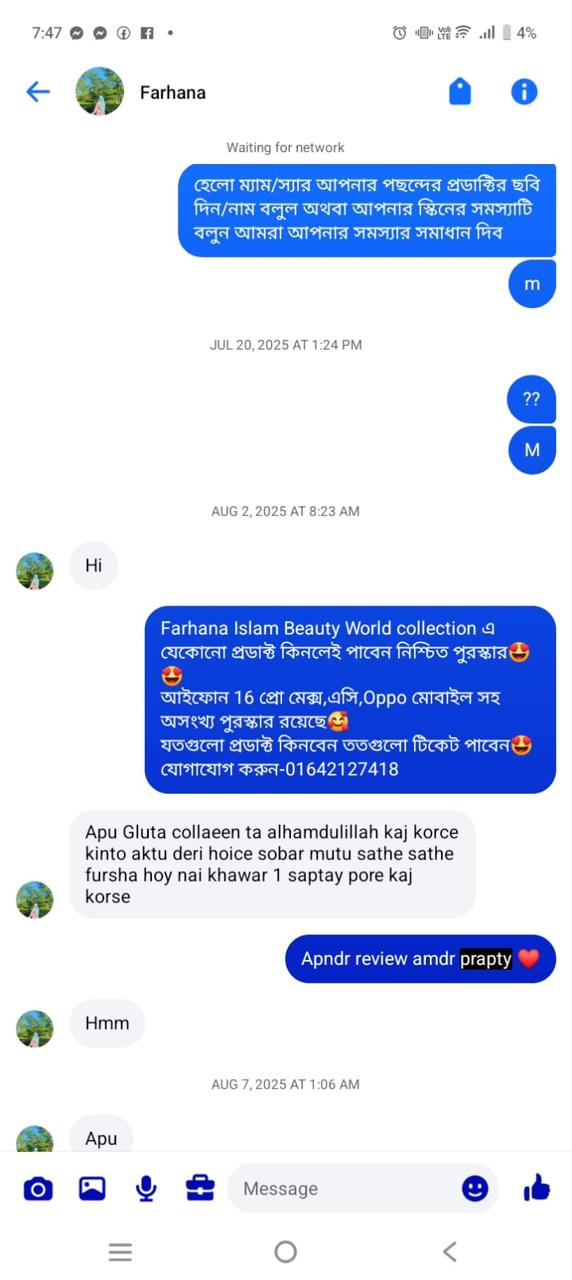Open the conversation info icon
Viewport: 572px width, 1280px height.
tap(524, 92)
